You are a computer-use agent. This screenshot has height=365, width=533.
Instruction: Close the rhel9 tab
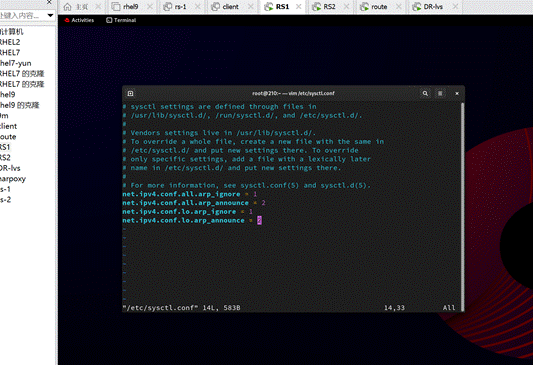pyautogui.click(x=150, y=6)
